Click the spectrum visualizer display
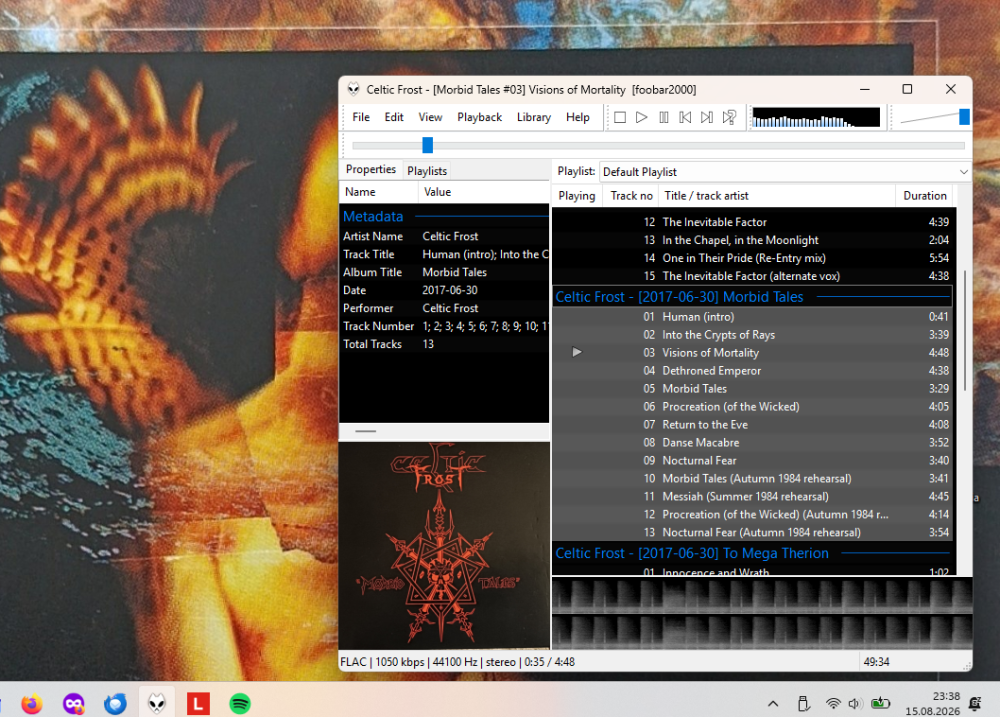1000x717 pixels. (816, 117)
